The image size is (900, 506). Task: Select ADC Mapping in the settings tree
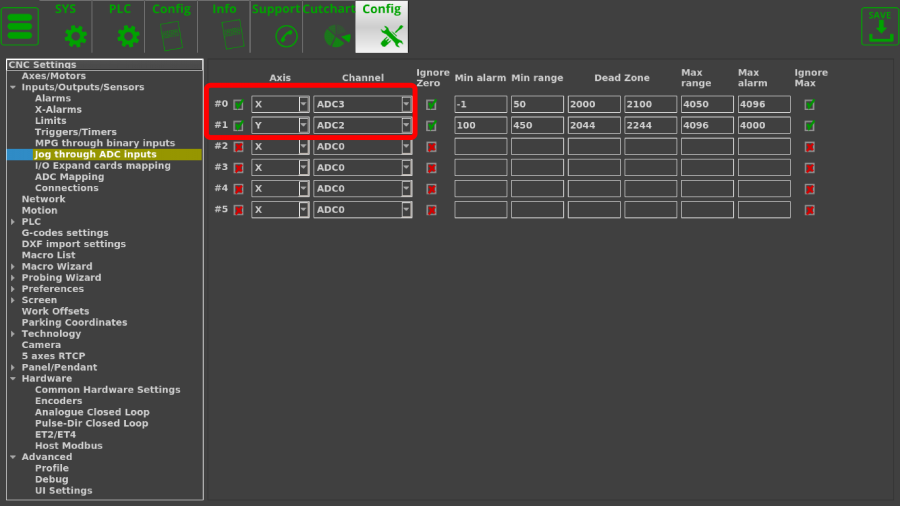[x=69, y=177]
